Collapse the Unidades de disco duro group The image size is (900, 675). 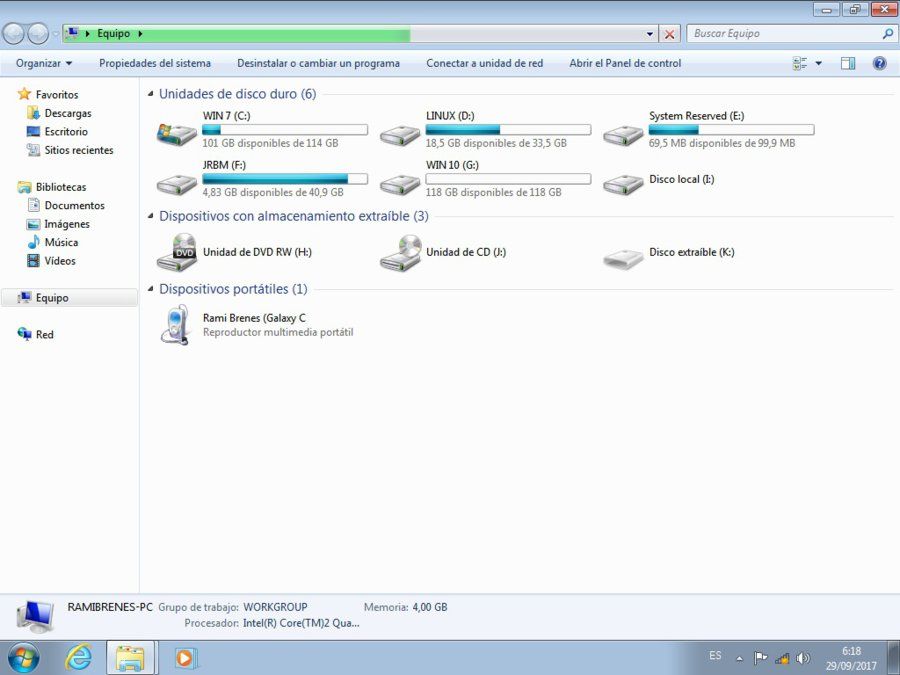click(x=150, y=94)
